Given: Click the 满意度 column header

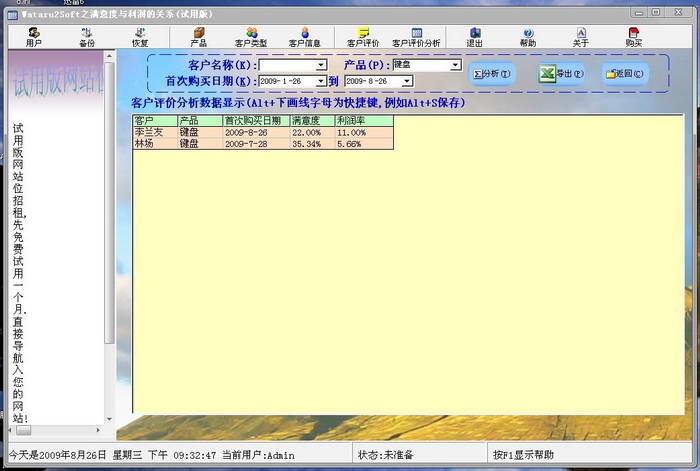Looking at the screenshot, I should coord(312,121).
